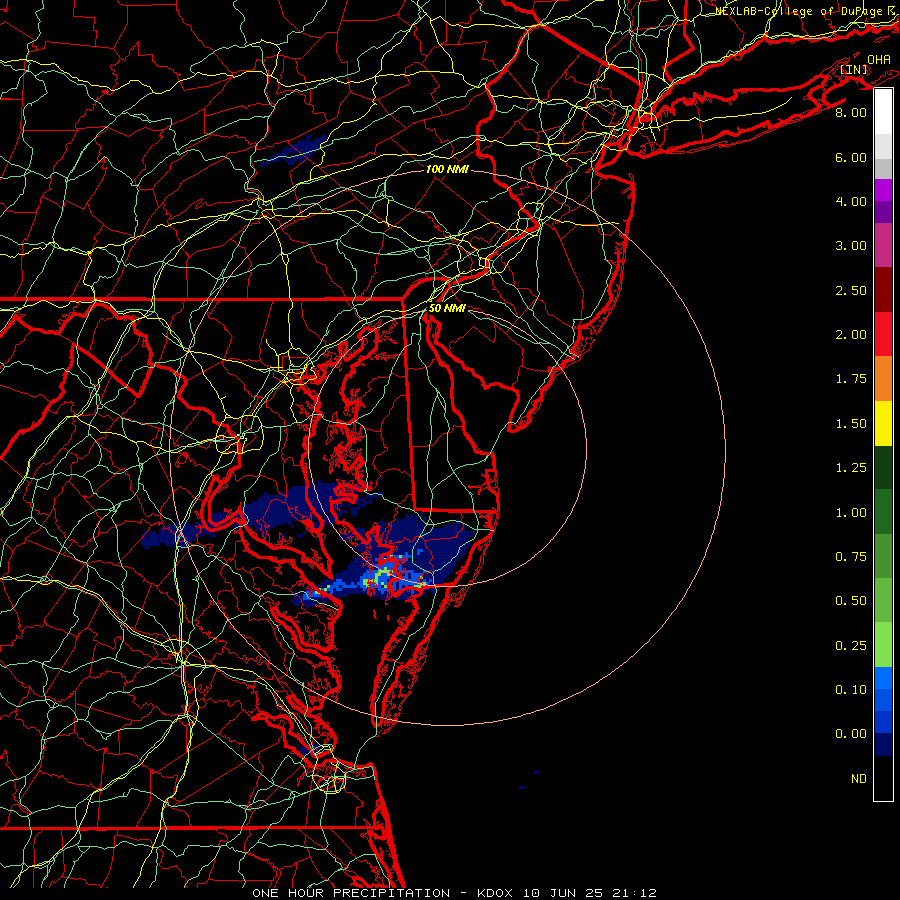Click the 2.00 scale label
Image resolution: width=900 pixels, height=900 pixels.
[x=851, y=335]
